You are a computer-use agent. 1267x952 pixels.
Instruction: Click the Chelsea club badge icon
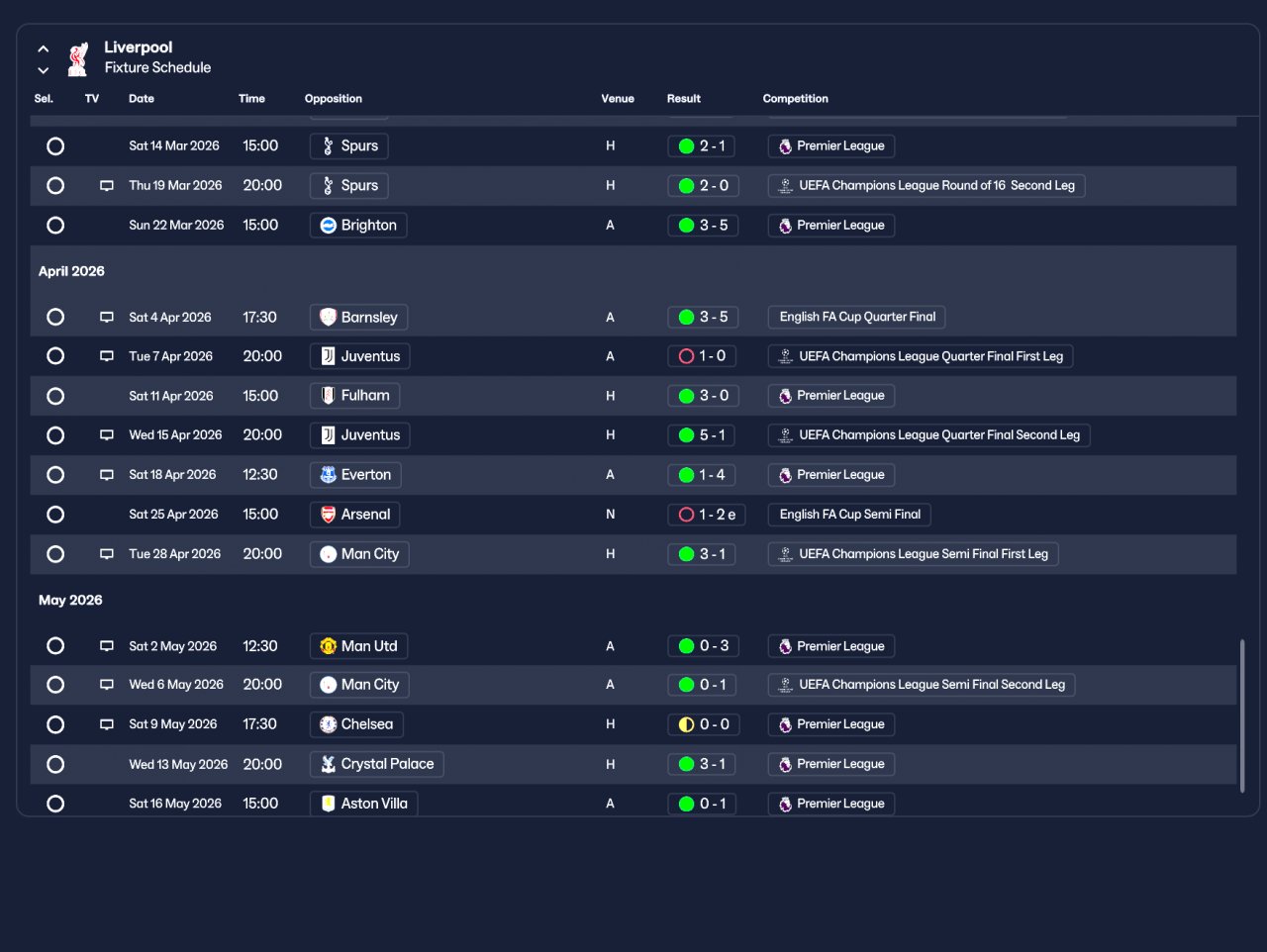pos(329,724)
